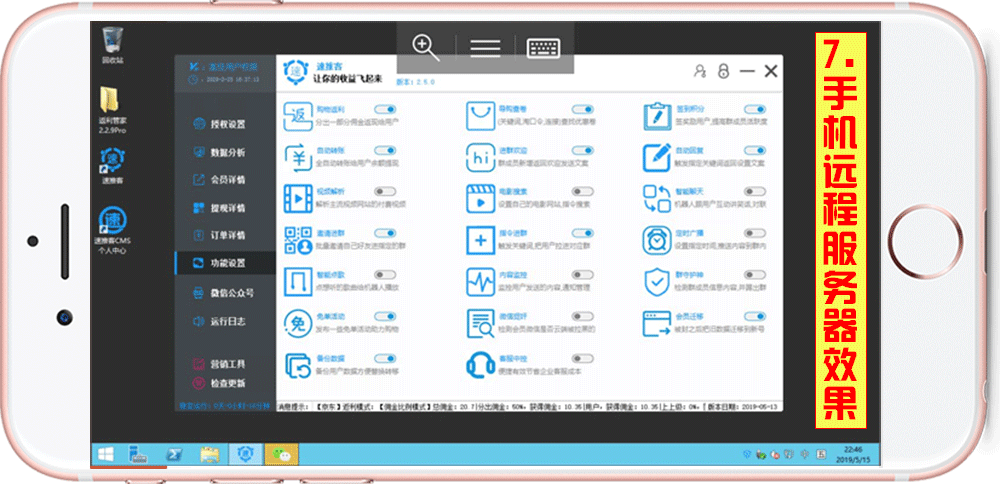Image resolution: width=1000 pixels, height=484 pixels.
Task: Select 功能设置 in the sidebar
Action: [225, 263]
